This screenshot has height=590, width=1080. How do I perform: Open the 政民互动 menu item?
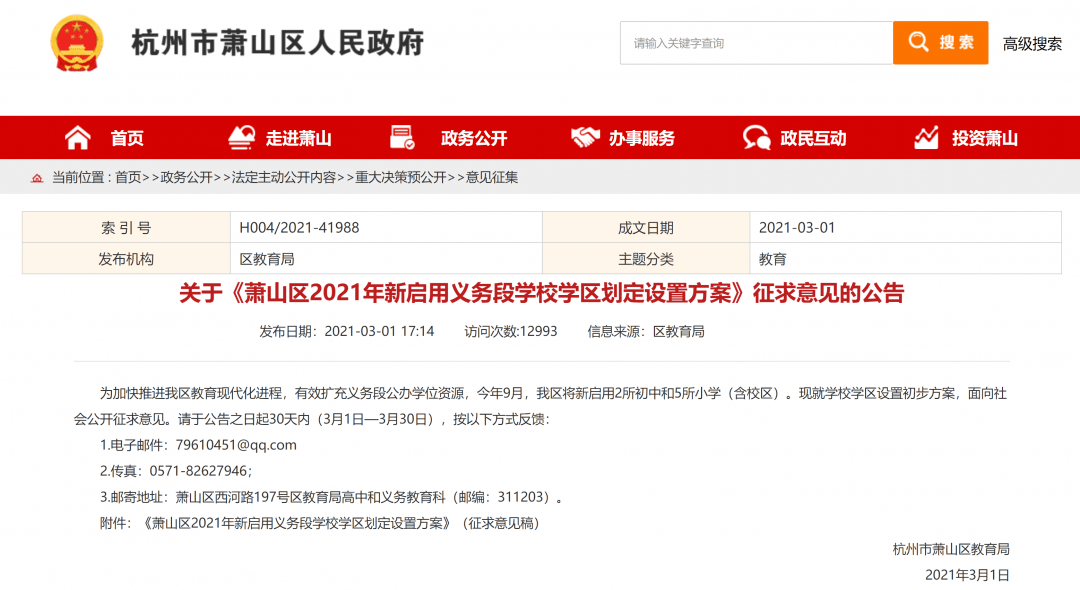(x=813, y=138)
